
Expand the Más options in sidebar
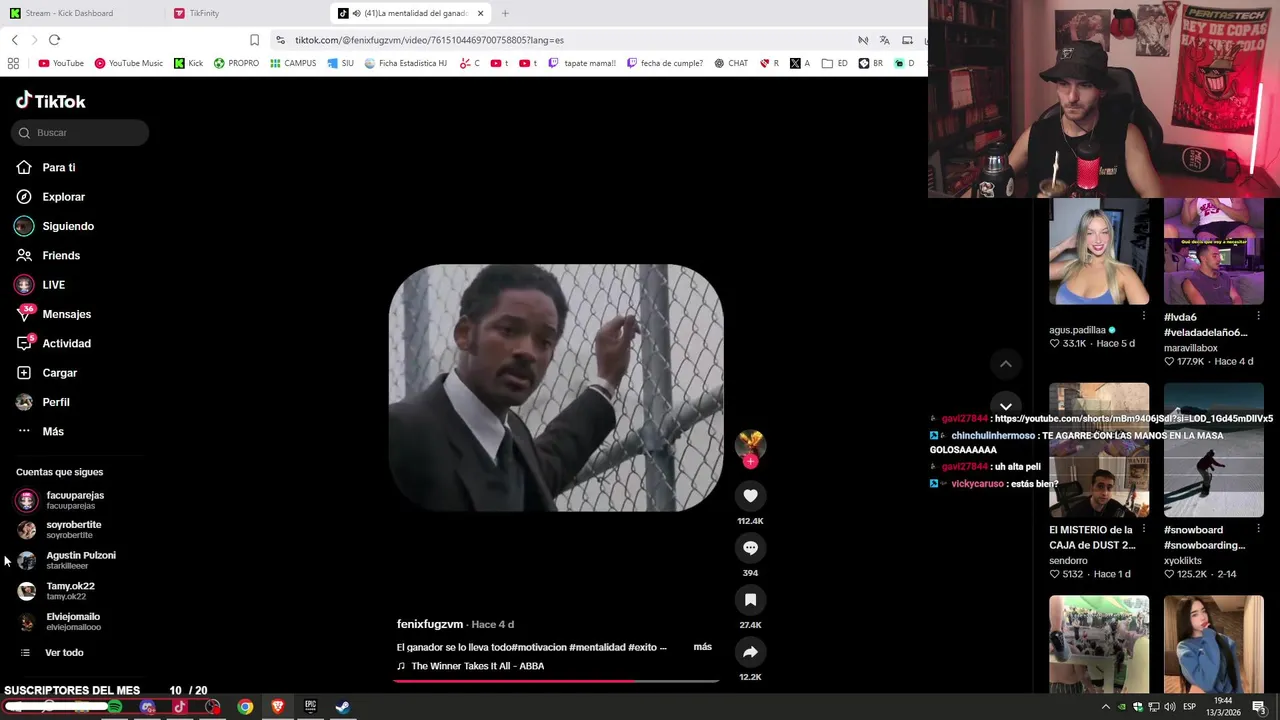click(52, 432)
